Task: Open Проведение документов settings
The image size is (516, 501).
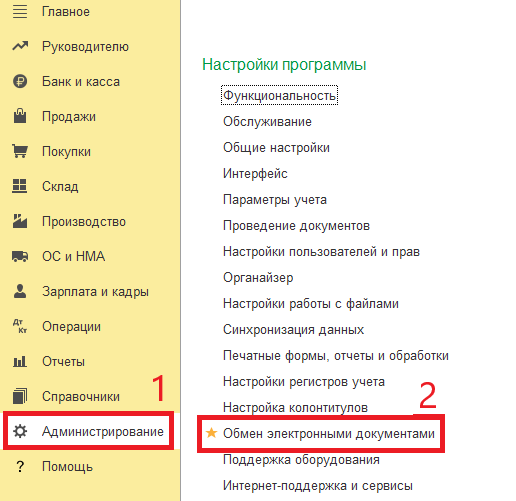Action: (x=296, y=226)
